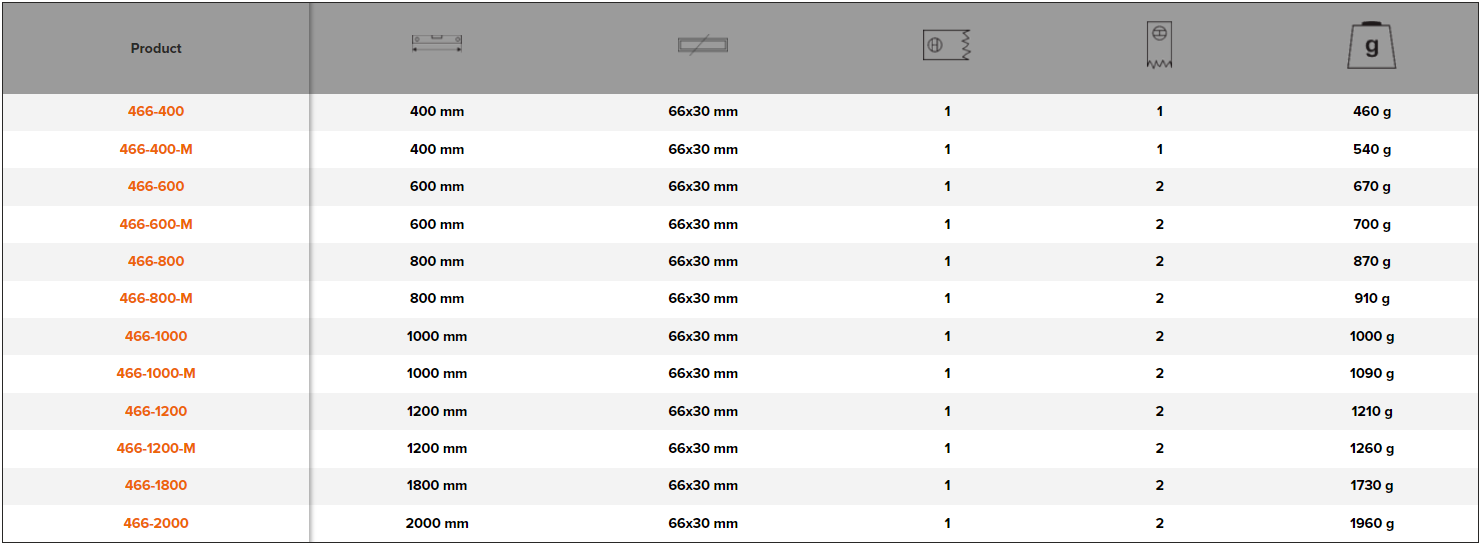Open product link 466-800-M
The width and height of the screenshot is (1482, 546).
[156, 299]
